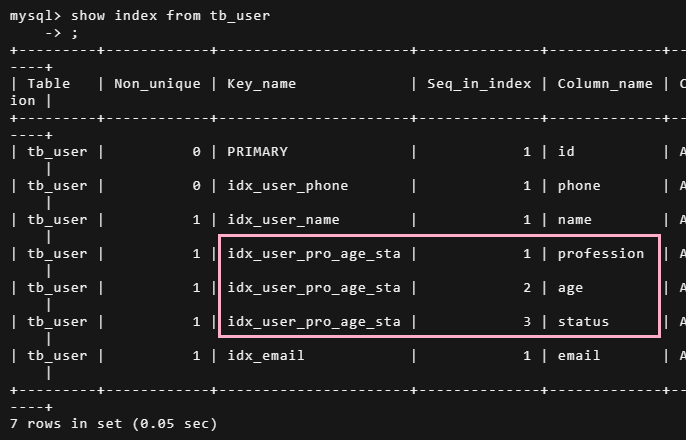
Task: Click the mysql> prompt text
Action: pyautogui.click(x=35, y=16)
